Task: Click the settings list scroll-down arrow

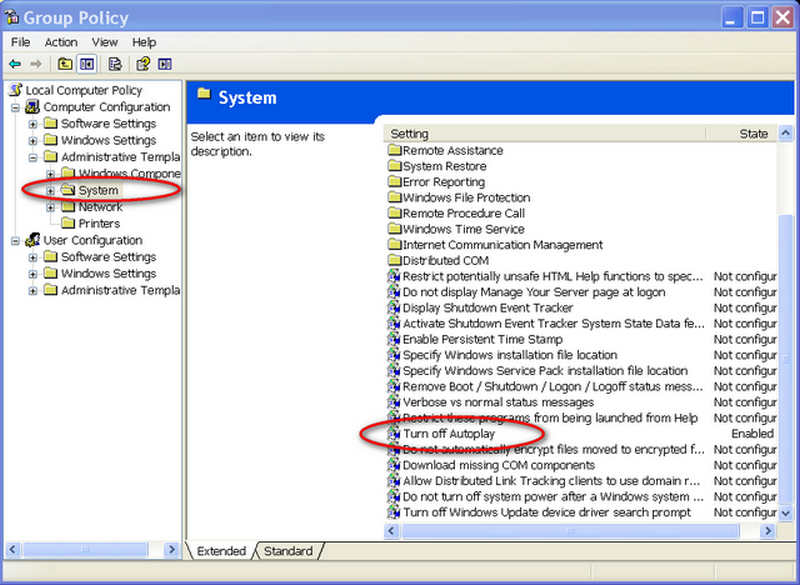Action: click(x=786, y=513)
